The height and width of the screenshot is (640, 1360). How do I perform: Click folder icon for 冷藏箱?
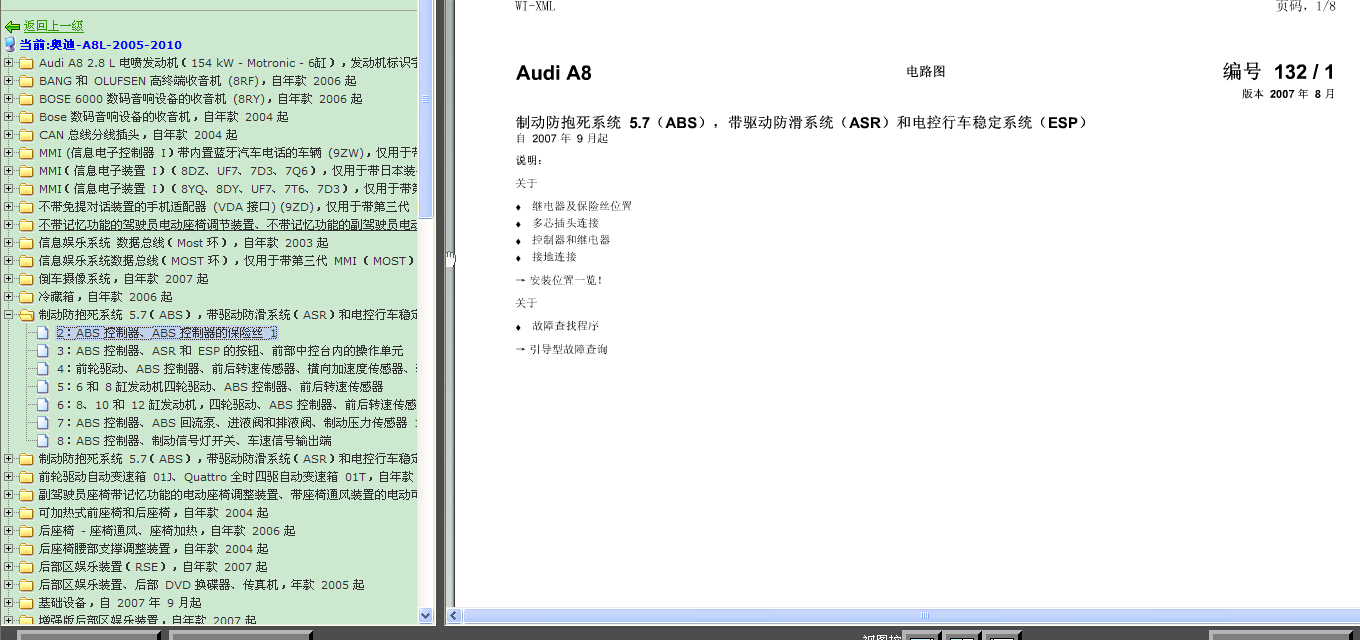click(x=27, y=297)
